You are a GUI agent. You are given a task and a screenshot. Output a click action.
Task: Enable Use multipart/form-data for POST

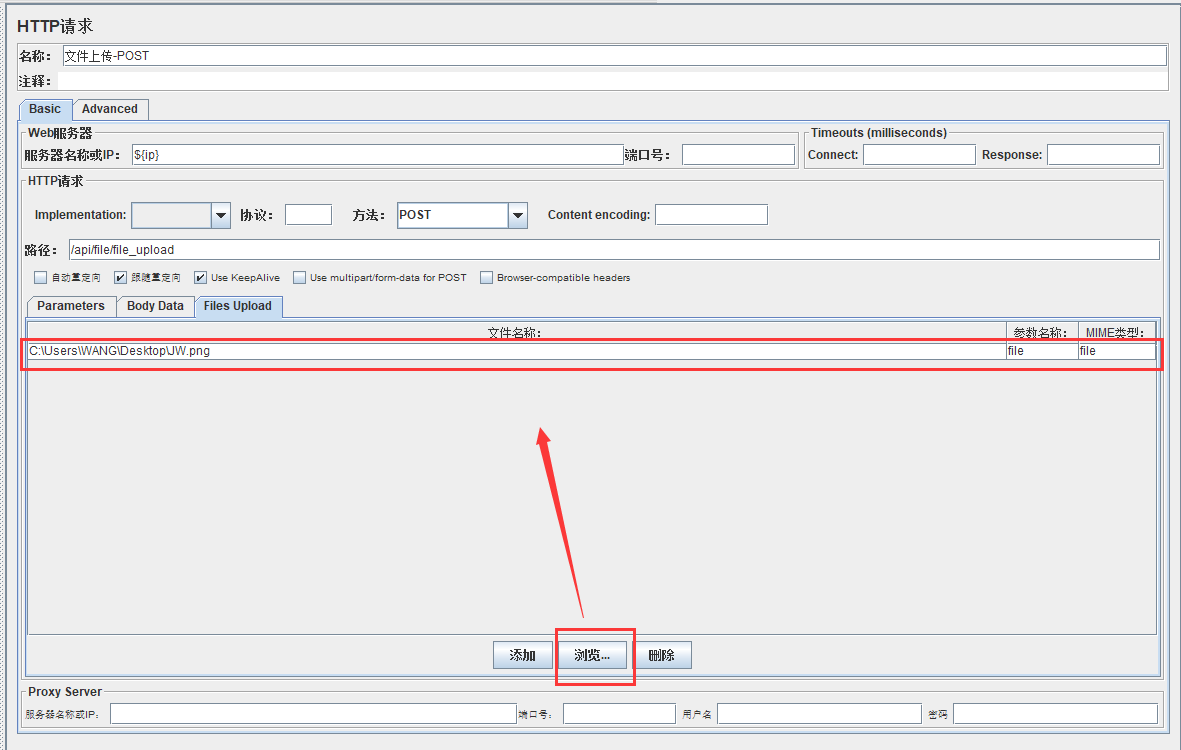click(x=300, y=278)
